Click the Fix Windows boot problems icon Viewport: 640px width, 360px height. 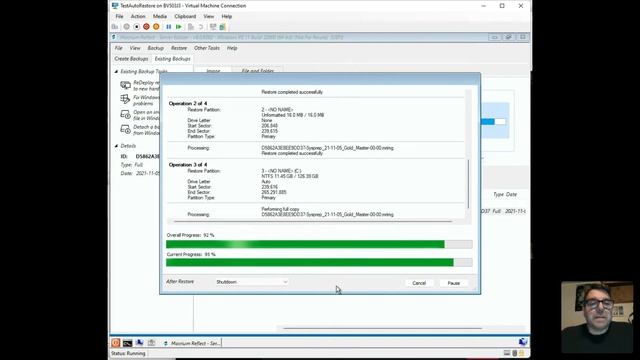125,100
